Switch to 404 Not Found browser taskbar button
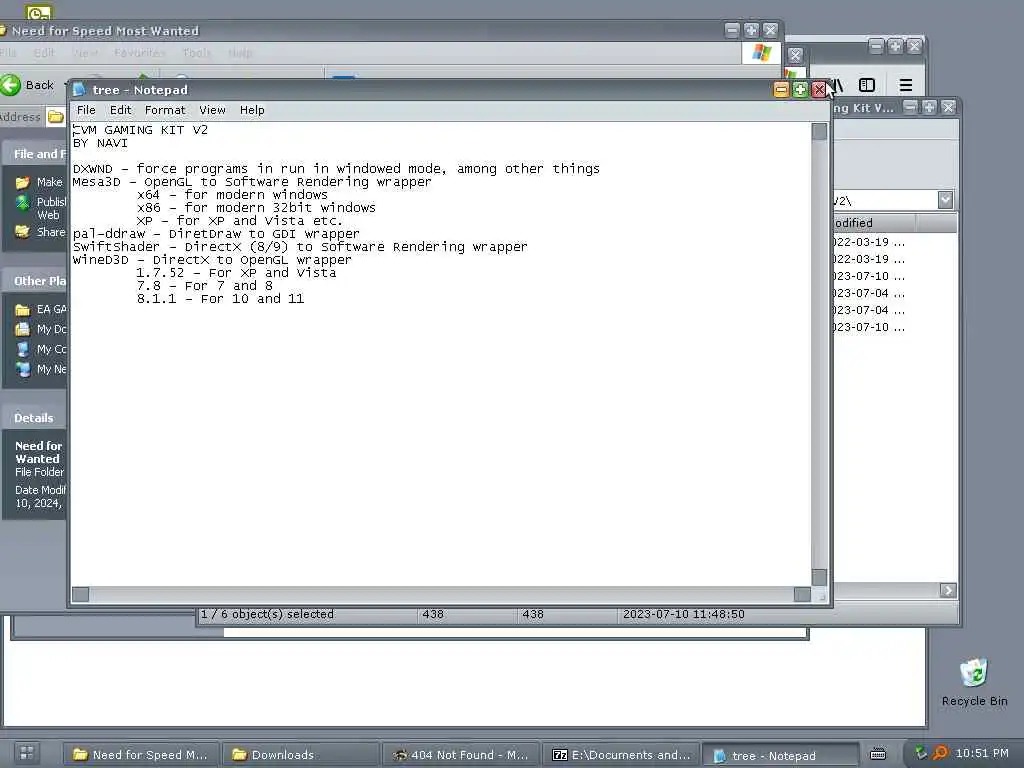The height and width of the screenshot is (768, 1024). pos(460,755)
